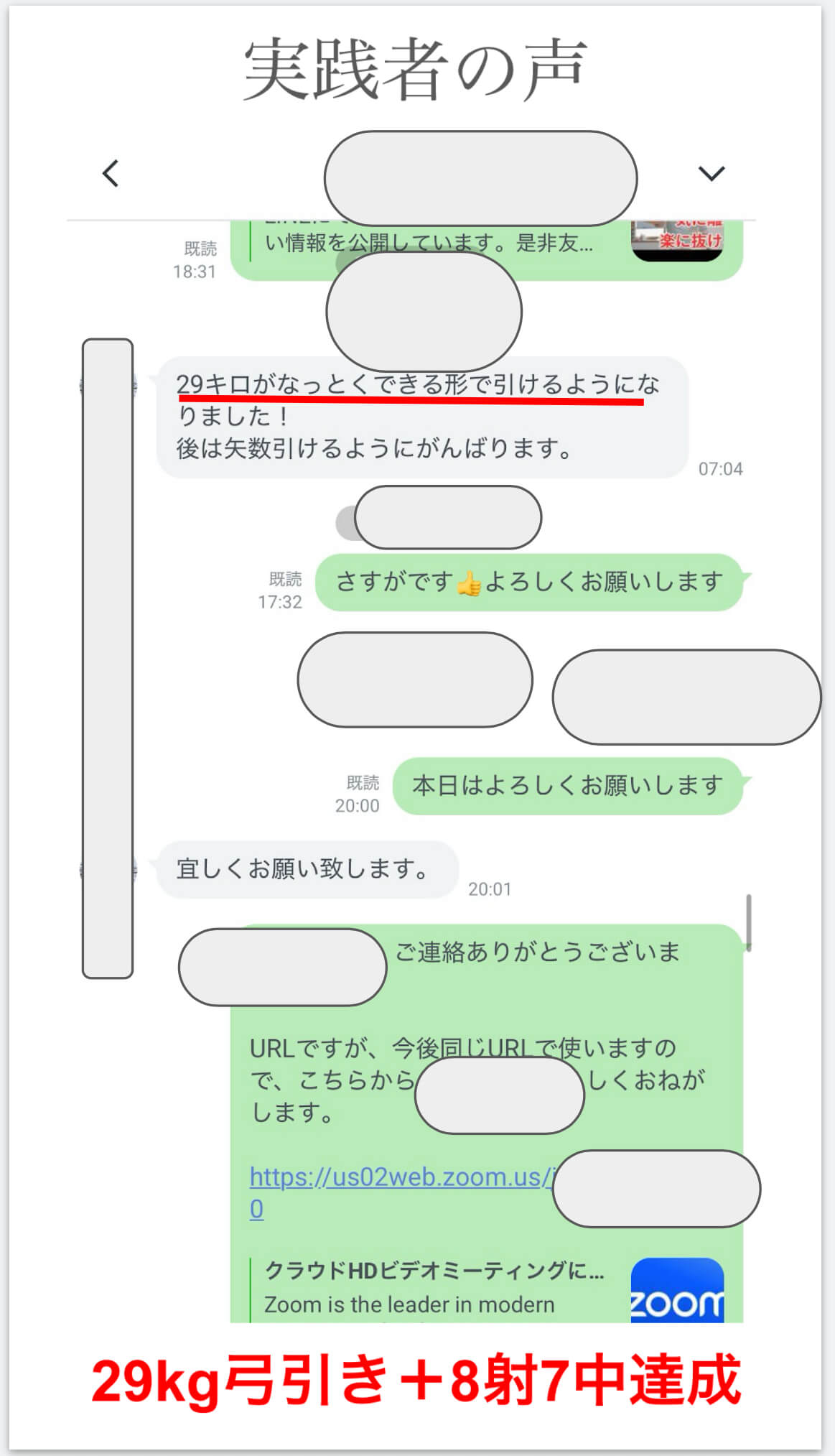
Task: Click the ご連絡ありがとうございま message text
Action: pos(538,952)
